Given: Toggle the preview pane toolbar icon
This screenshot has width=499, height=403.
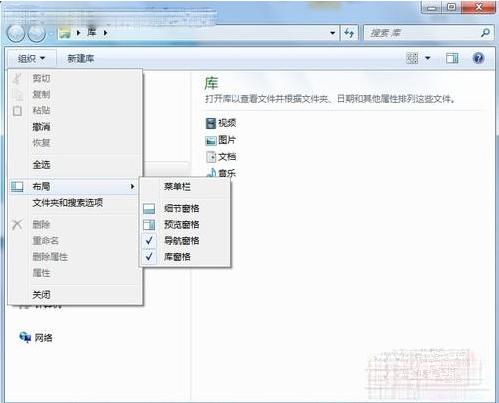Looking at the screenshot, I should coord(452,58).
